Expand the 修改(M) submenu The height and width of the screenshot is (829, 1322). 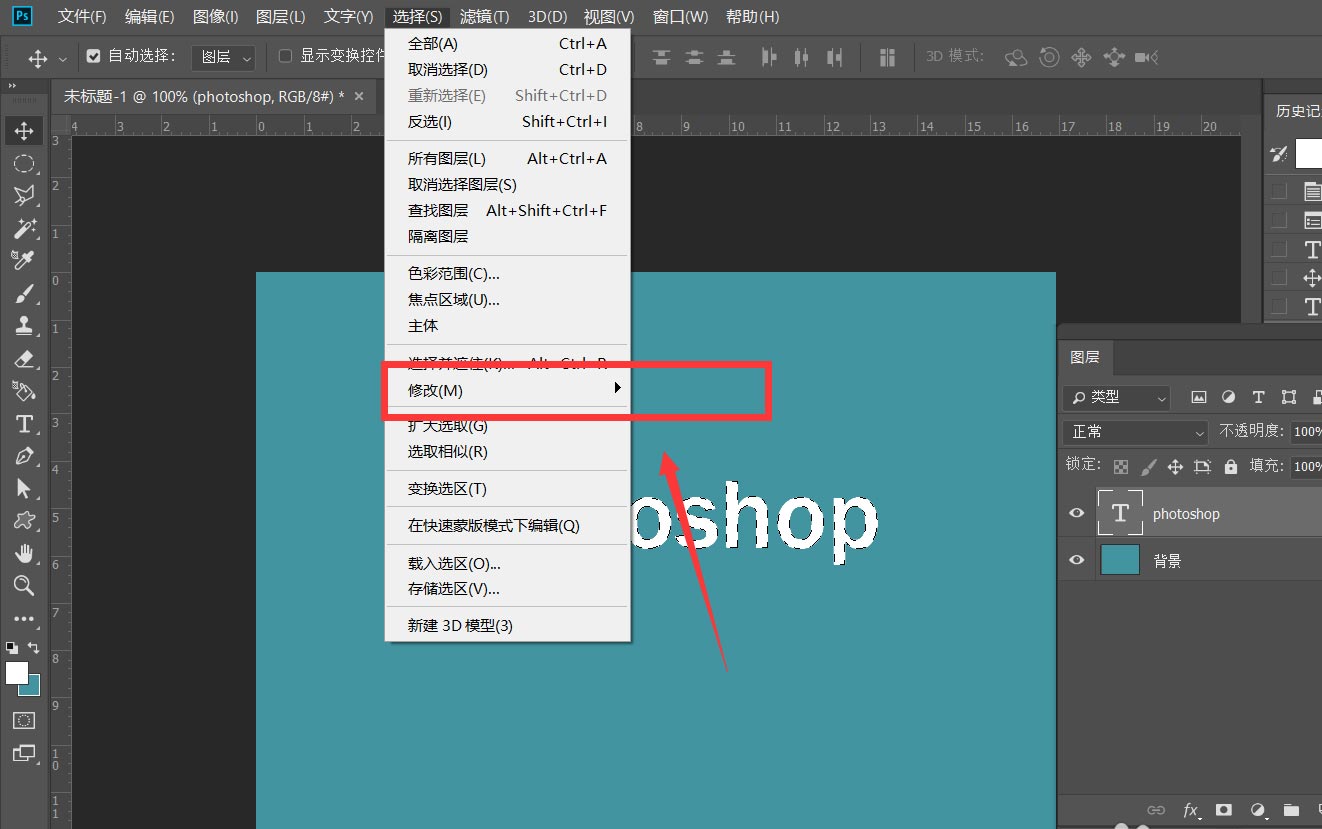[508, 390]
